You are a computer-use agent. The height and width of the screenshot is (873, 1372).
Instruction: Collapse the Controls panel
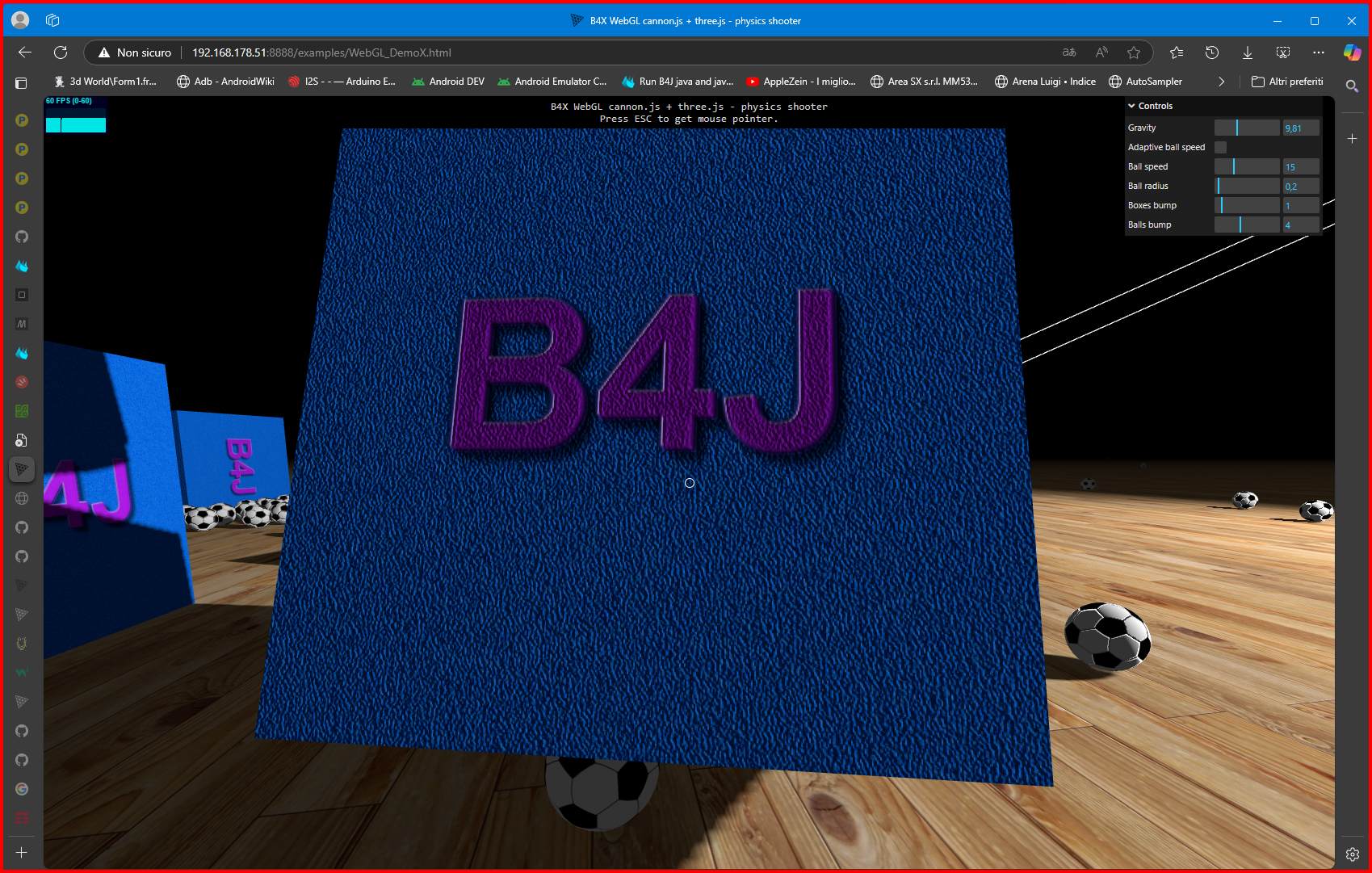tap(1150, 106)
